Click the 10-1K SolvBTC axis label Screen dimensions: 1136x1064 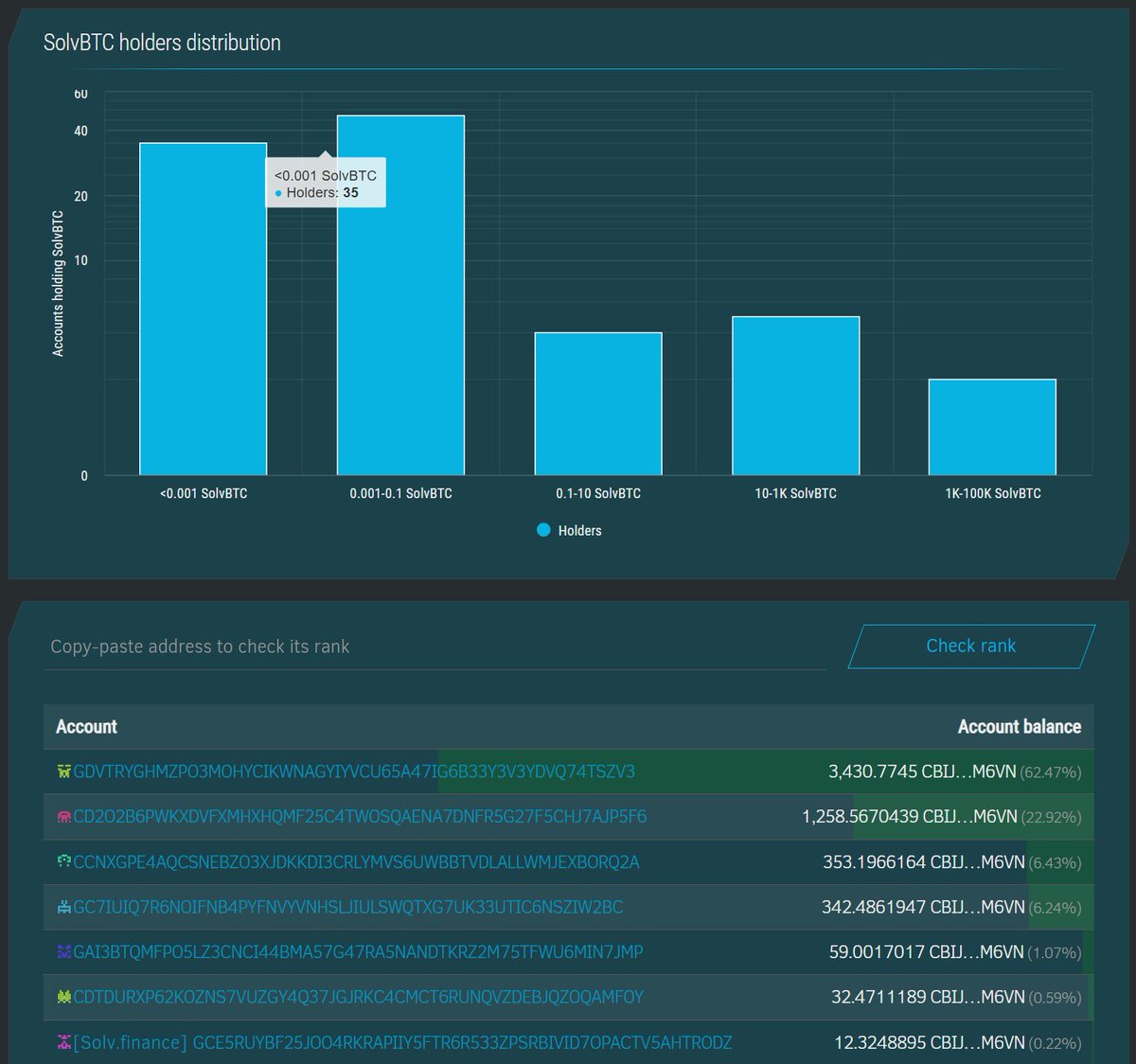(x=796, y=493)
